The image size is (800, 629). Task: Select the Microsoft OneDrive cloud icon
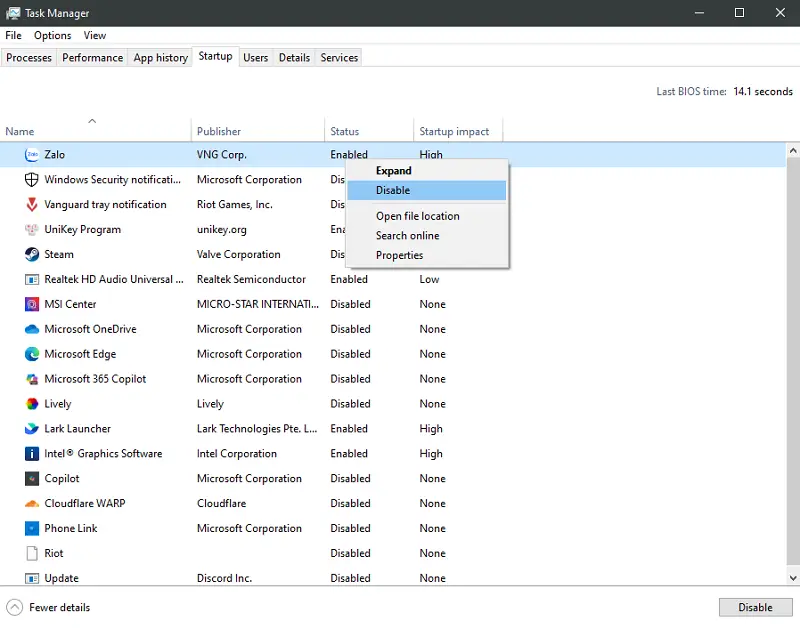pos(32,329)
